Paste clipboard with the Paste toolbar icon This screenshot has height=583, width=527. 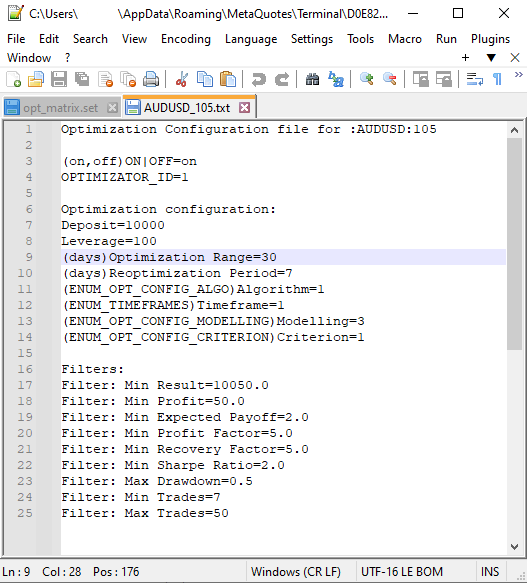click(228, 79)
